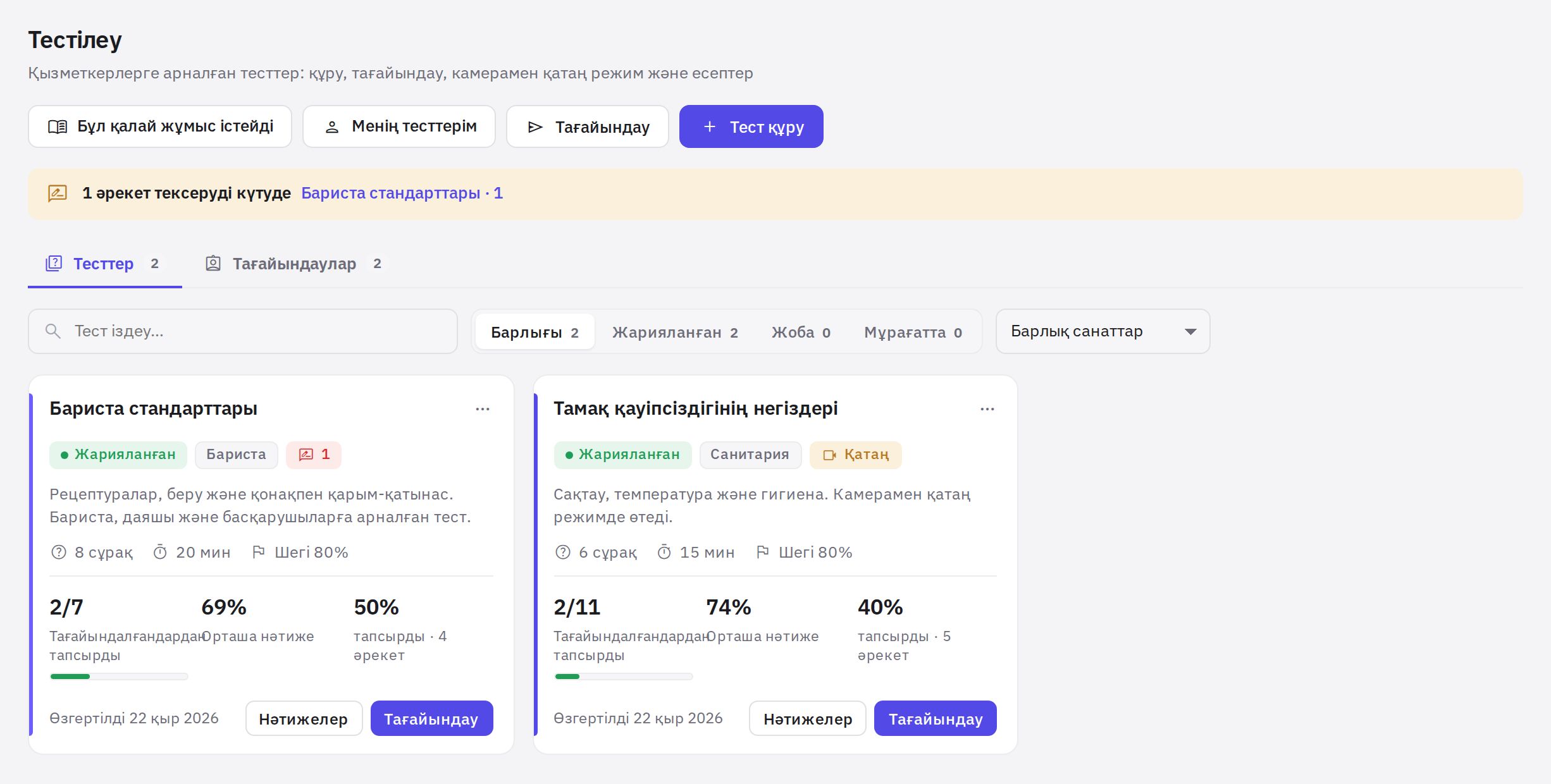1551x784 pixels.
Task: Select the 'Жоба 0' filter
Action: point(801,332)
